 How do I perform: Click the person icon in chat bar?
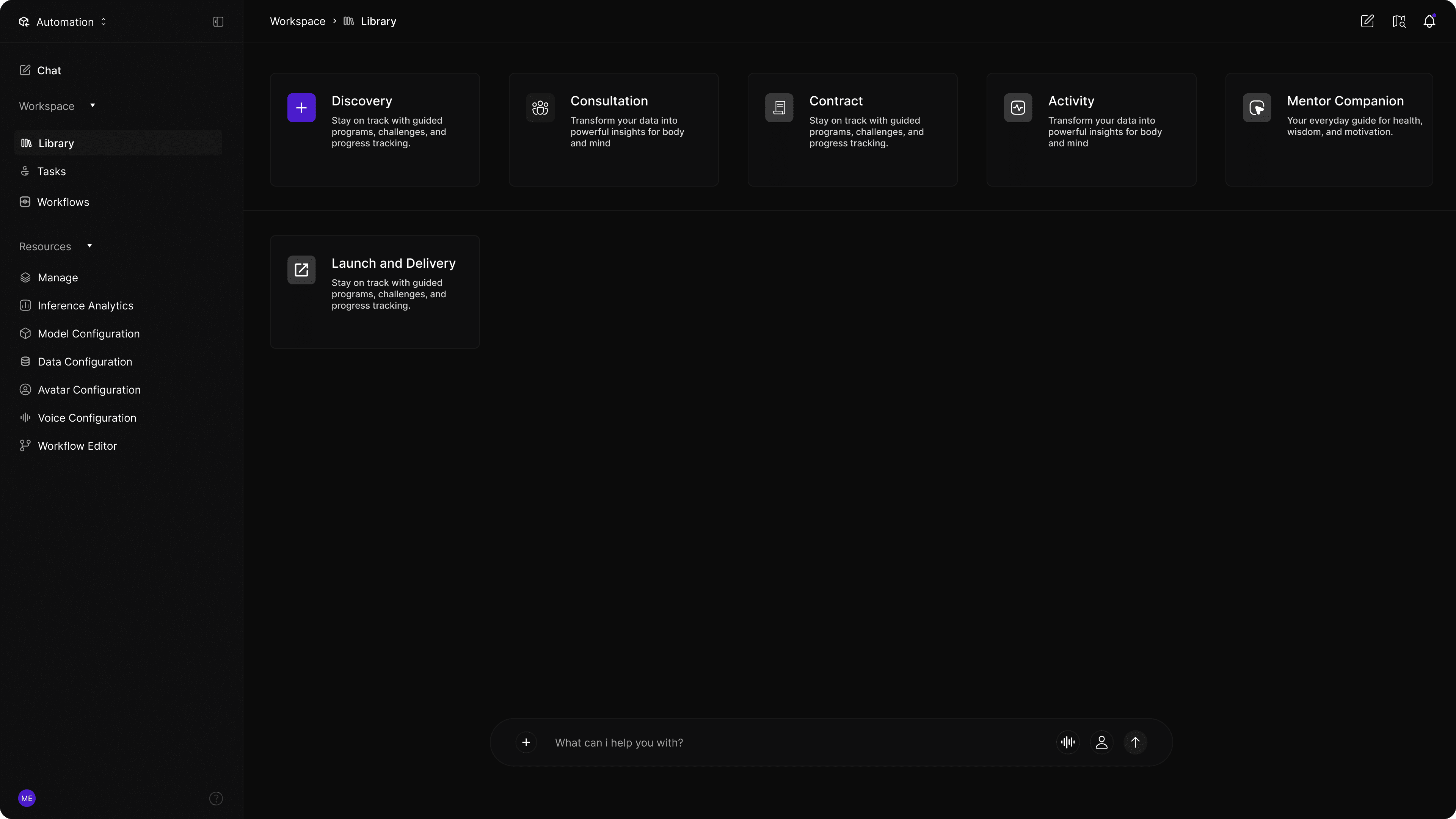point(1101,742)
